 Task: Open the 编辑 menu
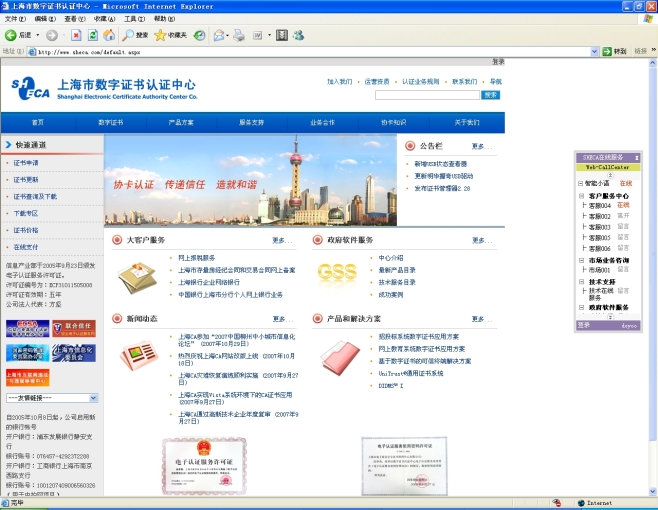(45, 19)
